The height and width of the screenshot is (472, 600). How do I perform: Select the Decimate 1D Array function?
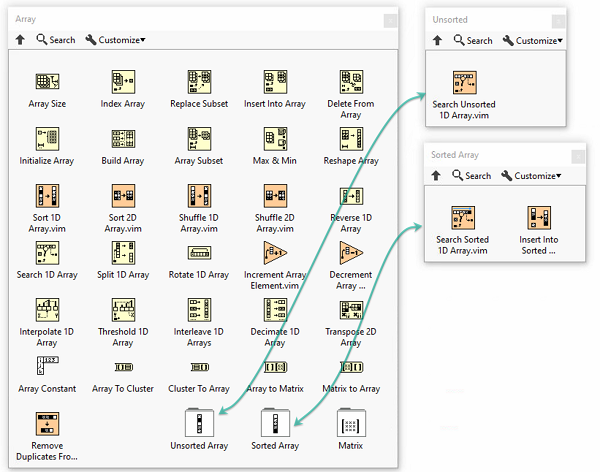[275, 310]
